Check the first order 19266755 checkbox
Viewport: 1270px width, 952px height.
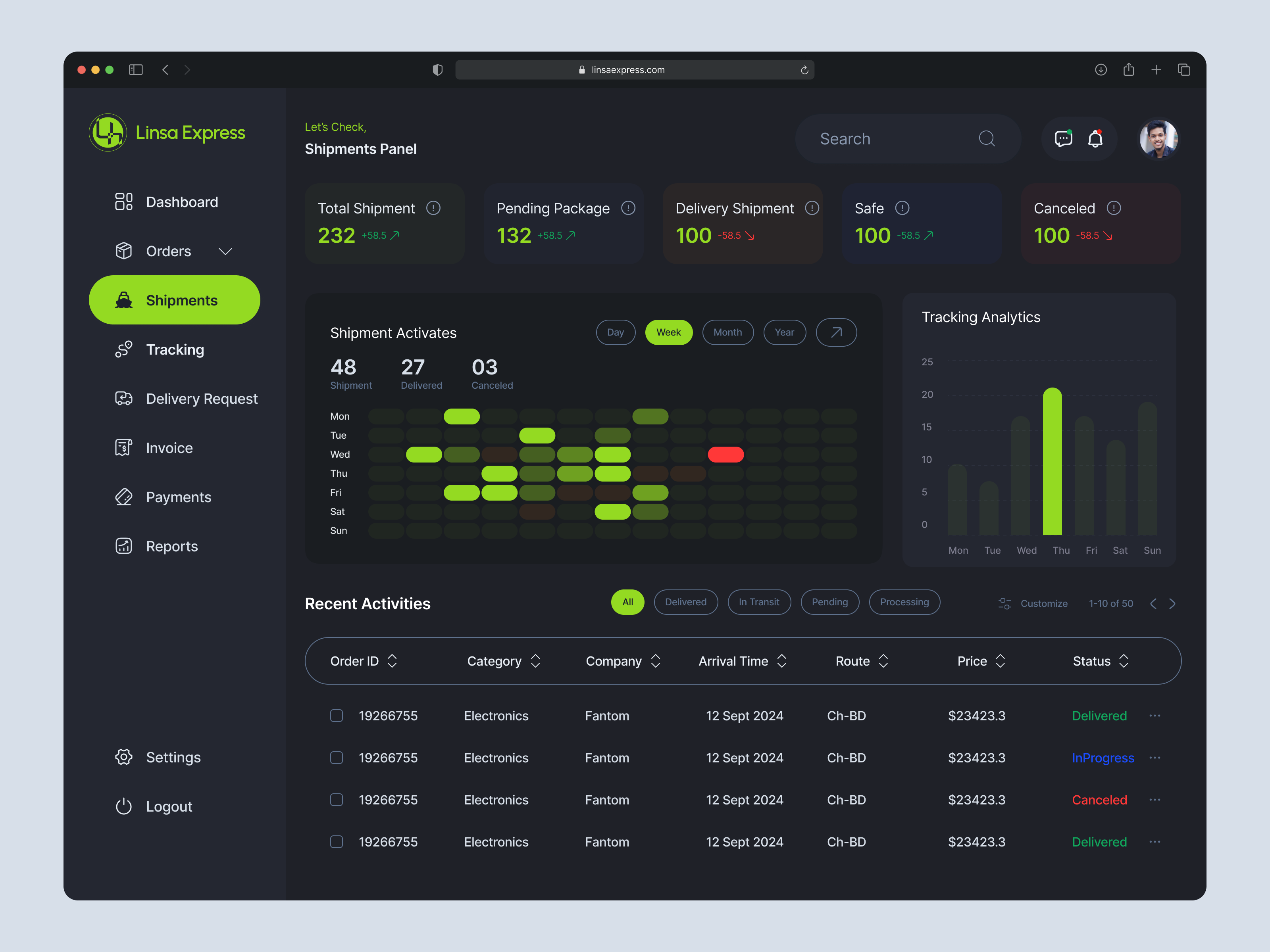pos(337,716)
